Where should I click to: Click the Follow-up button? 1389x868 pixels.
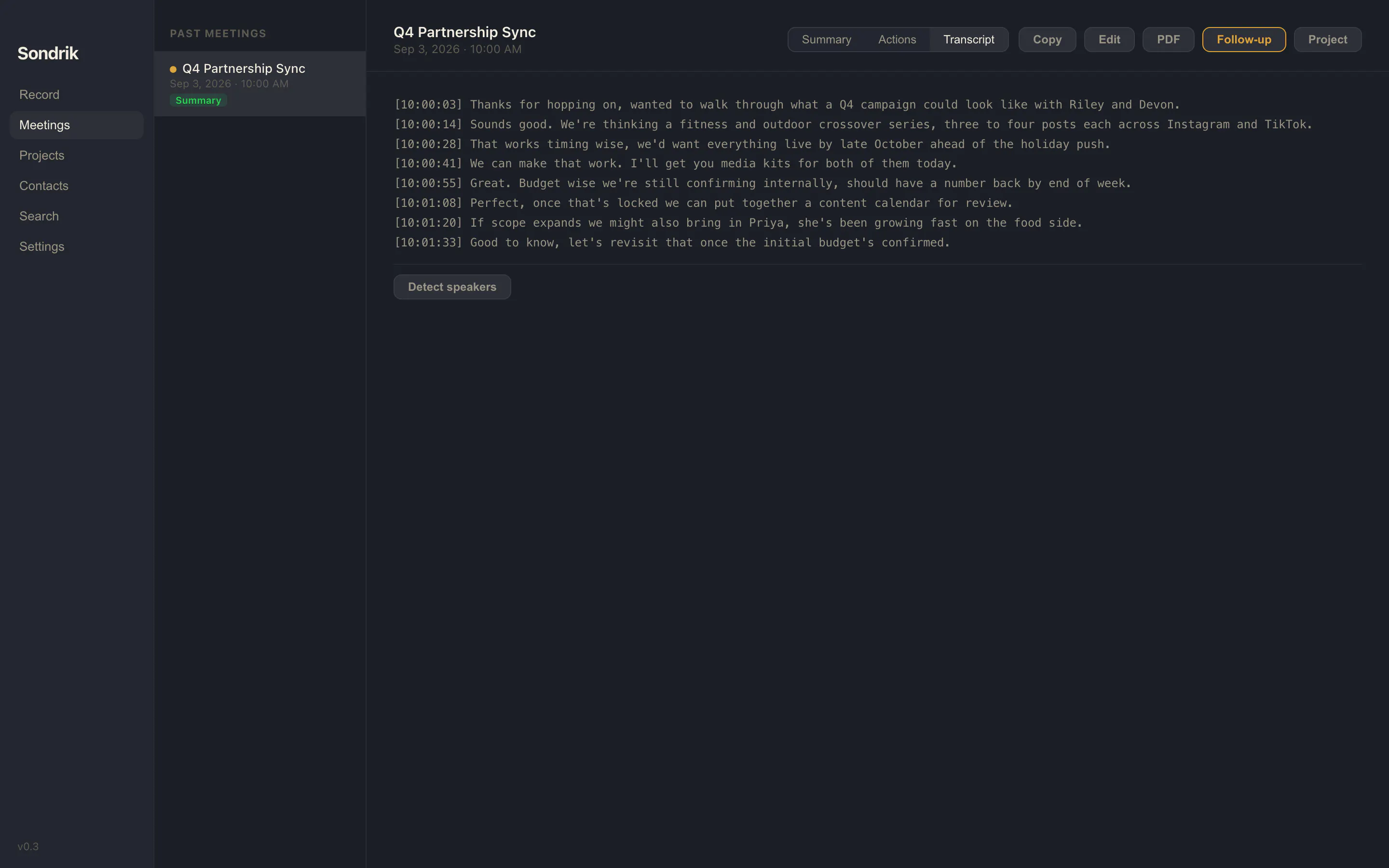point(1244,40)
